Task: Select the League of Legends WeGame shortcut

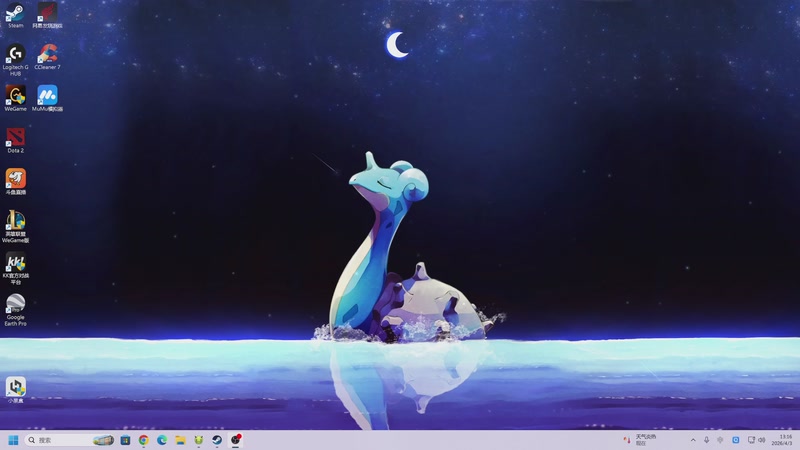Action: click(x=15, y=227)
